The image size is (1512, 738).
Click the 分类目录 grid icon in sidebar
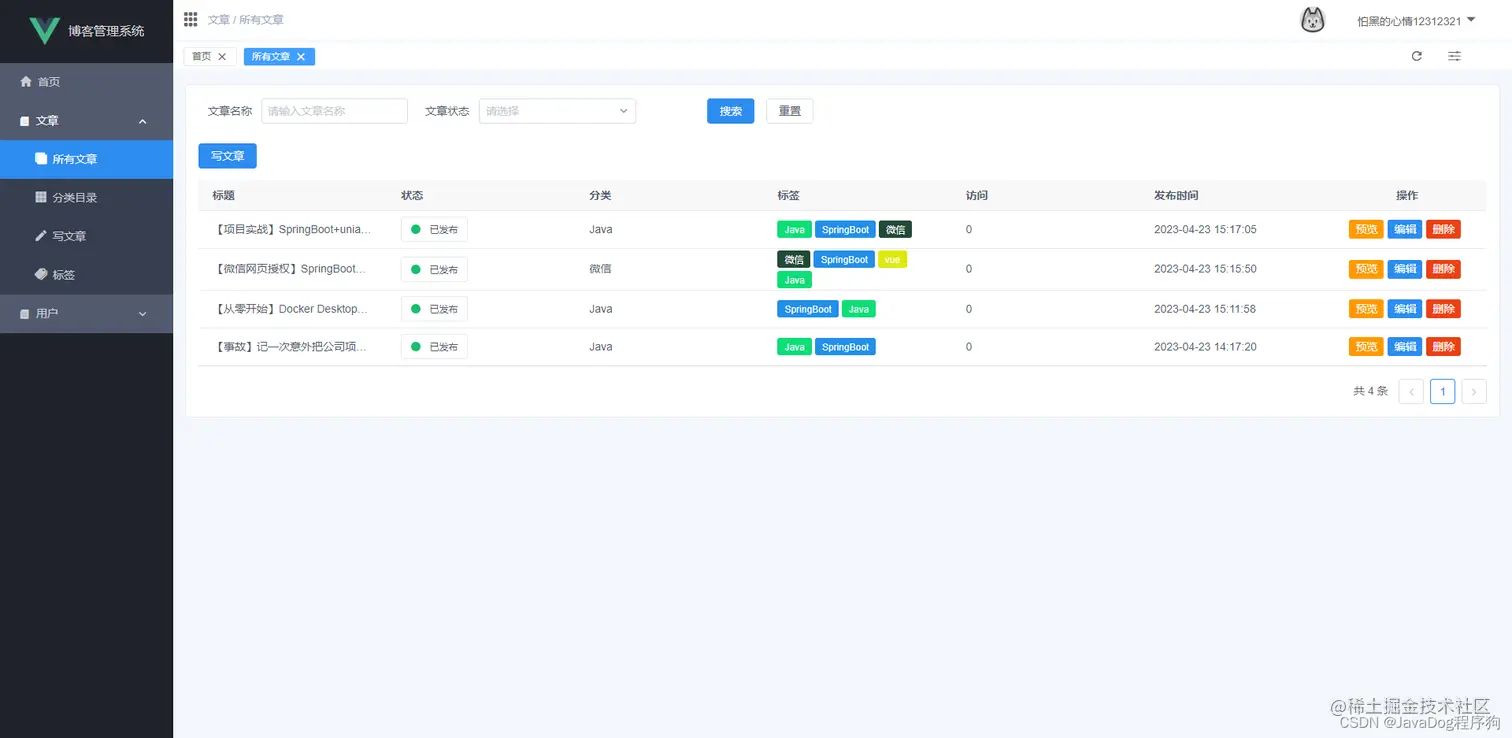tap(41, 197)
